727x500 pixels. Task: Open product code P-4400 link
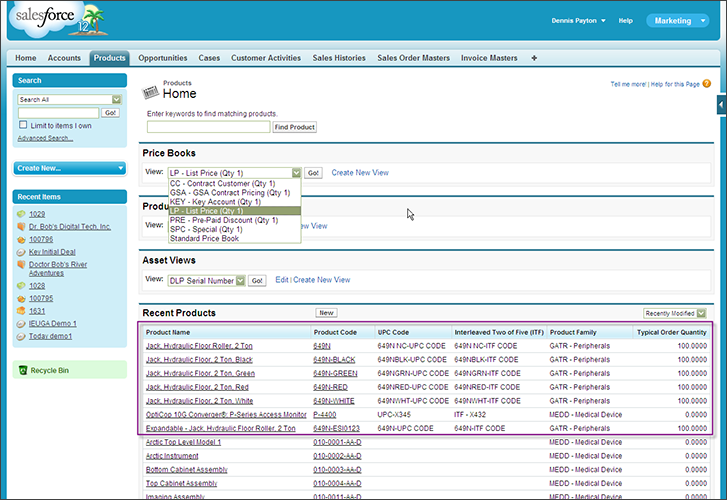pos(325,415)
